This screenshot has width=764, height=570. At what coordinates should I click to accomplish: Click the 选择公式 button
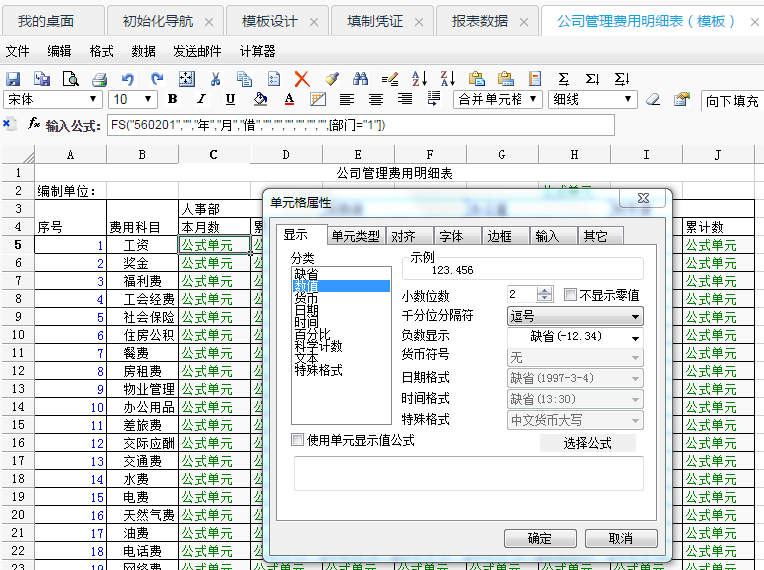click(x=588, y=443)
